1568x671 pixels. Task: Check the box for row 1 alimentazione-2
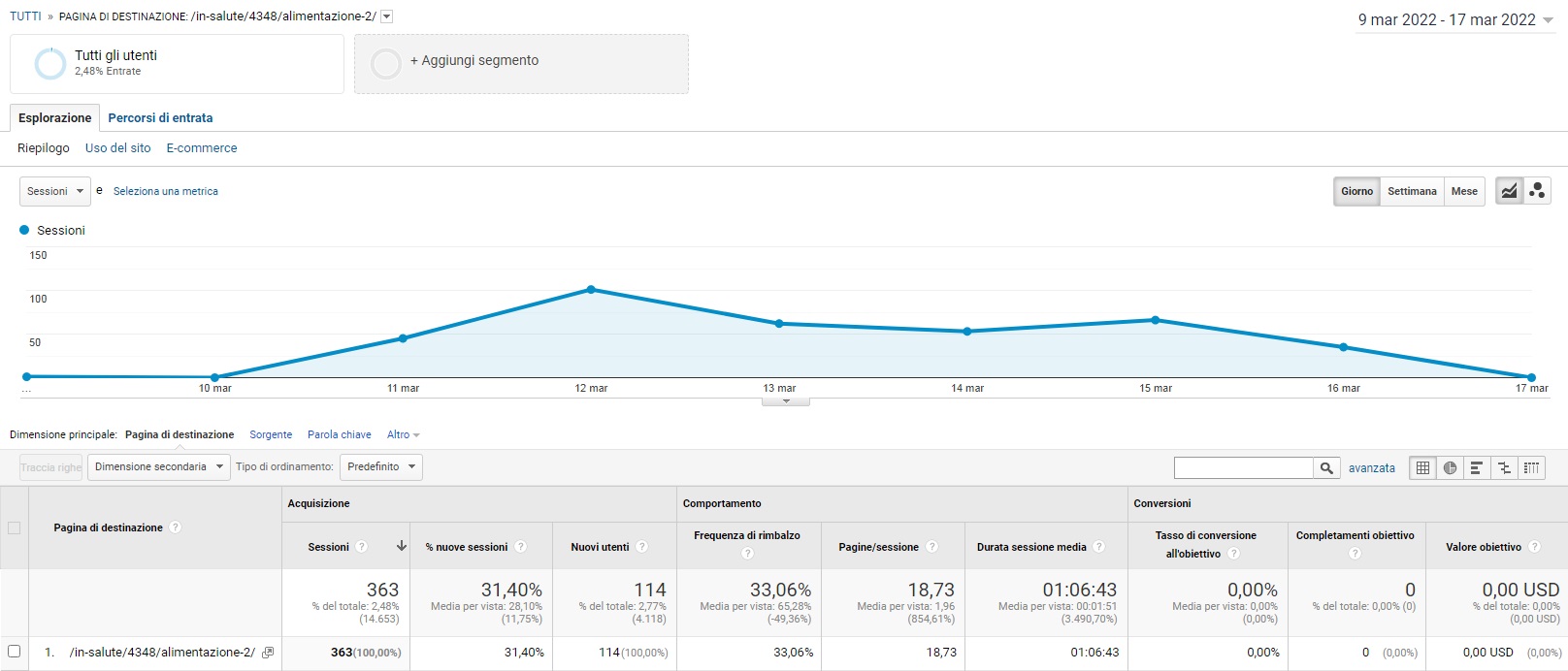[x=14, y=652]
